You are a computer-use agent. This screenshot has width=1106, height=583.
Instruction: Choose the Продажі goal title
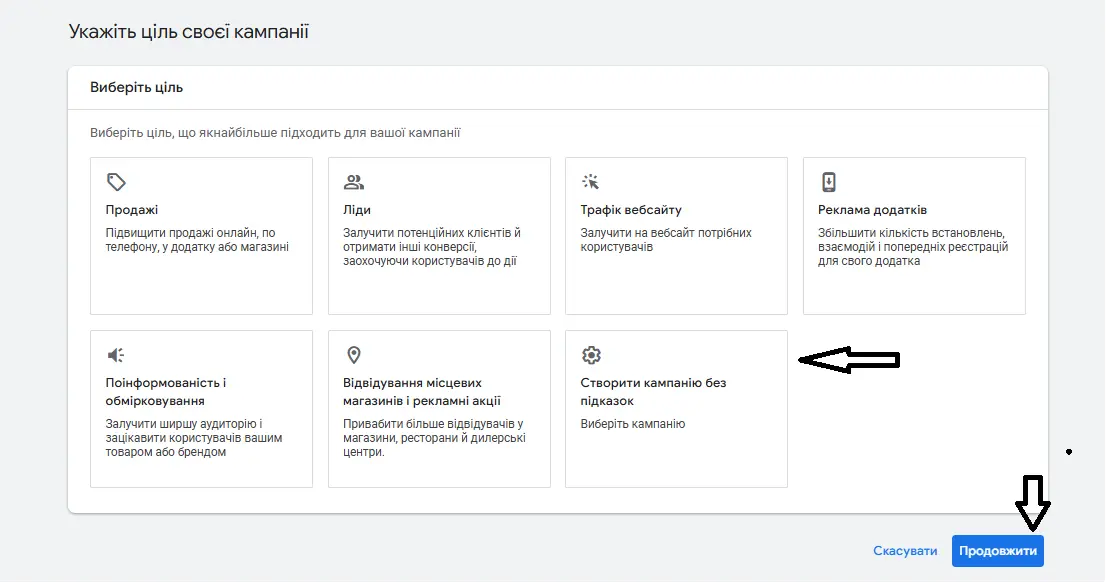coord(132,210)
